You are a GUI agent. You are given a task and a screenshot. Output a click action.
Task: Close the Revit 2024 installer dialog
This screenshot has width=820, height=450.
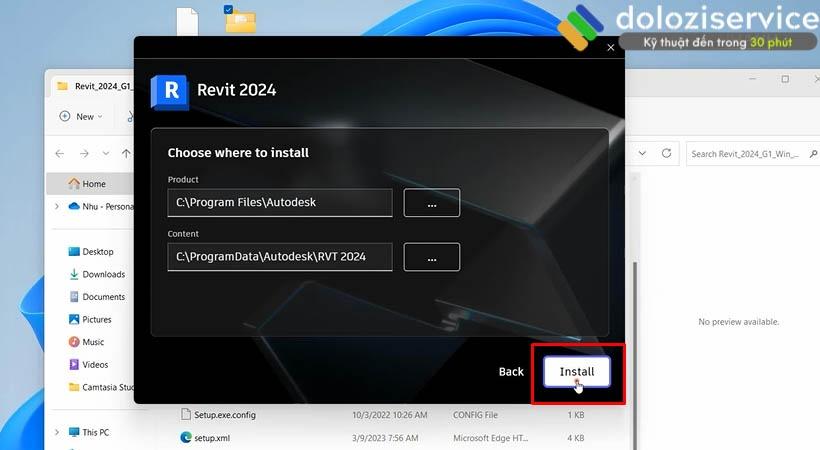click(611, 47)
